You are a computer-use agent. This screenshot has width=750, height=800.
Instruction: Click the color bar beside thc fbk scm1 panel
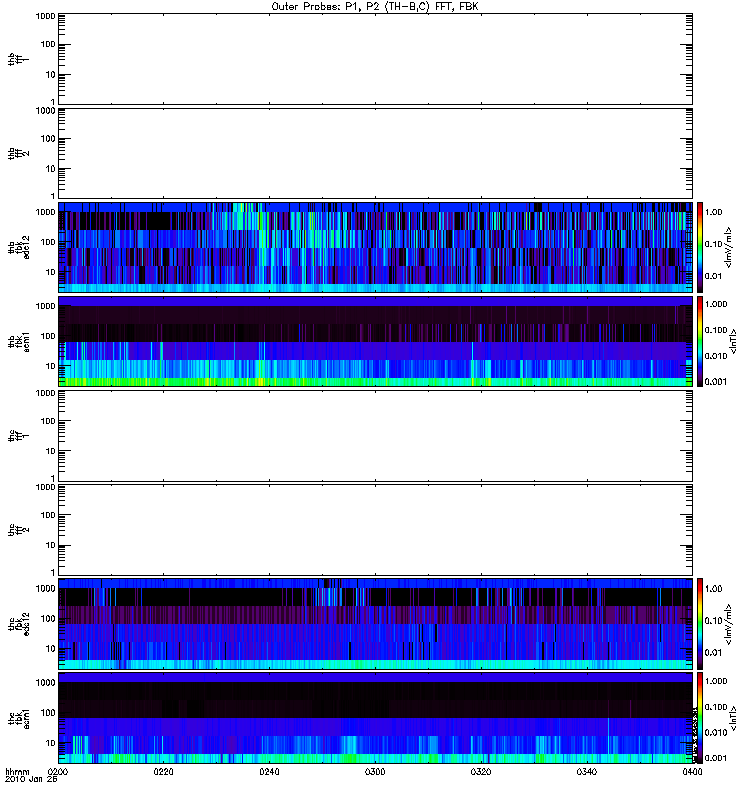[700, 718]
